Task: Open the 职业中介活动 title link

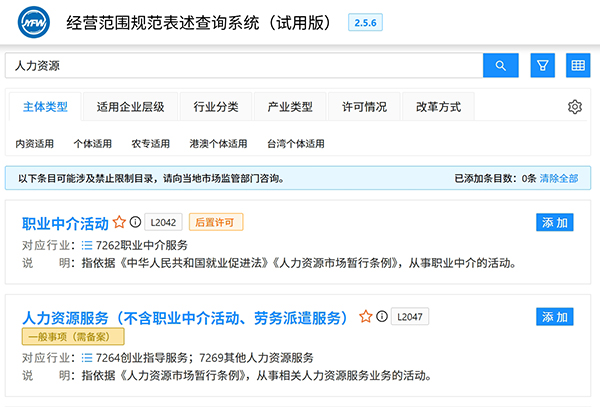Action: click(65, 223)
